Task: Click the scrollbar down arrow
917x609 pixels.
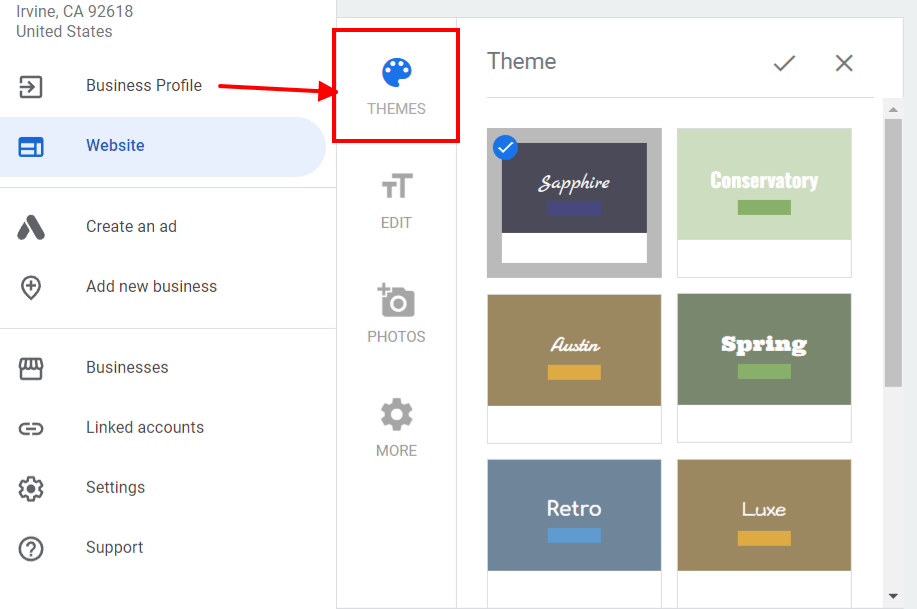Action: 894,597
